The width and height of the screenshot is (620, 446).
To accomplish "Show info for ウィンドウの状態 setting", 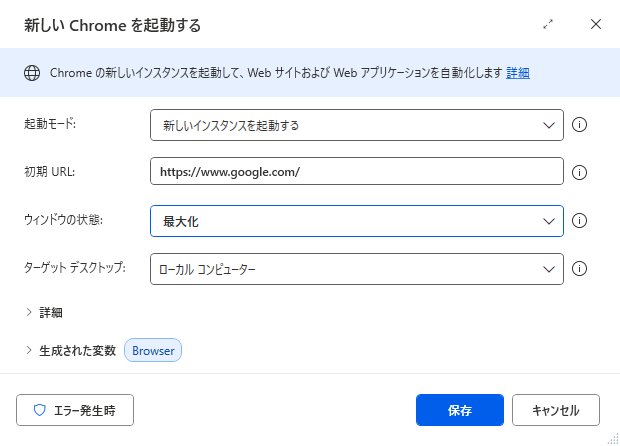I will (x=579, y=221).
